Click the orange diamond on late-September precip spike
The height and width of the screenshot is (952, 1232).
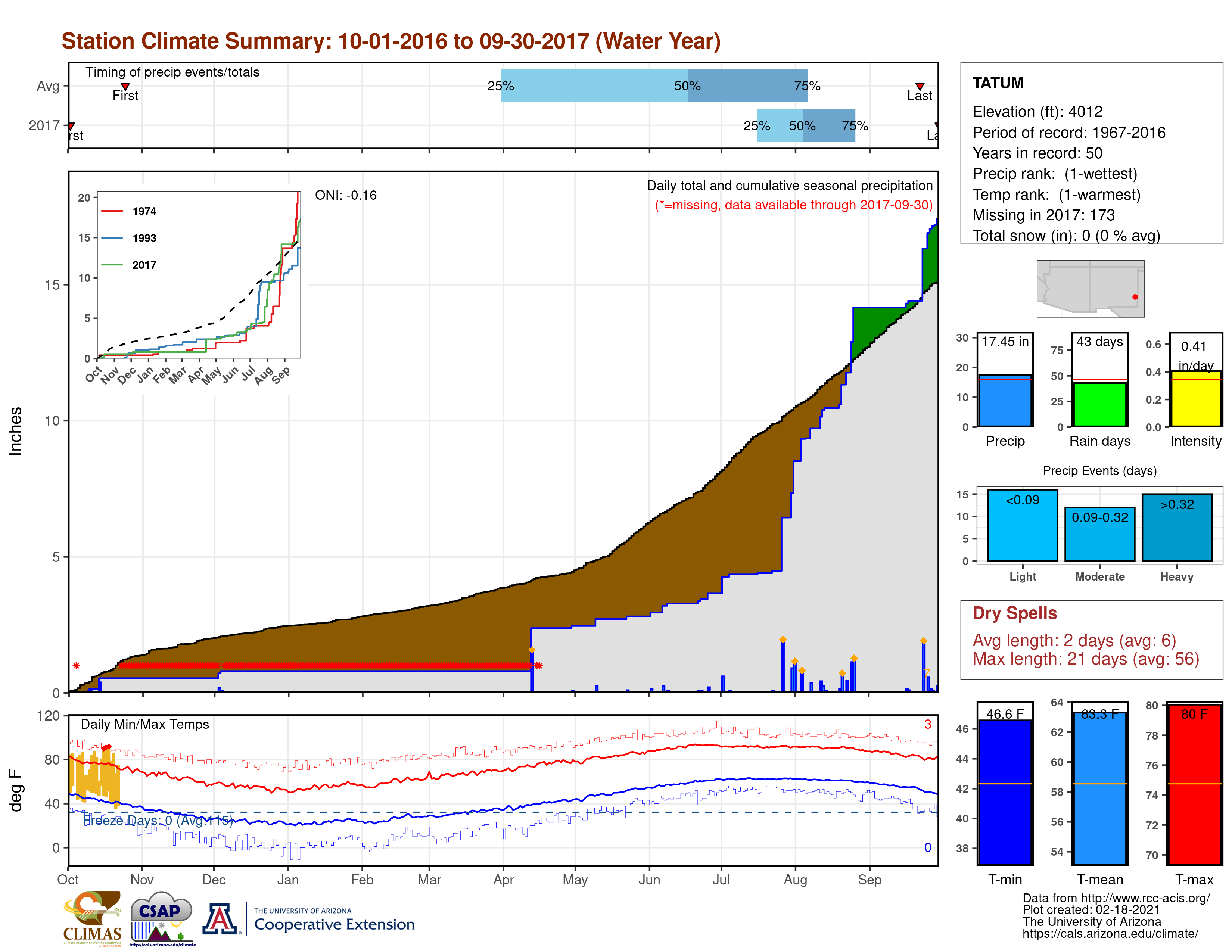click(x=923, y=641)
